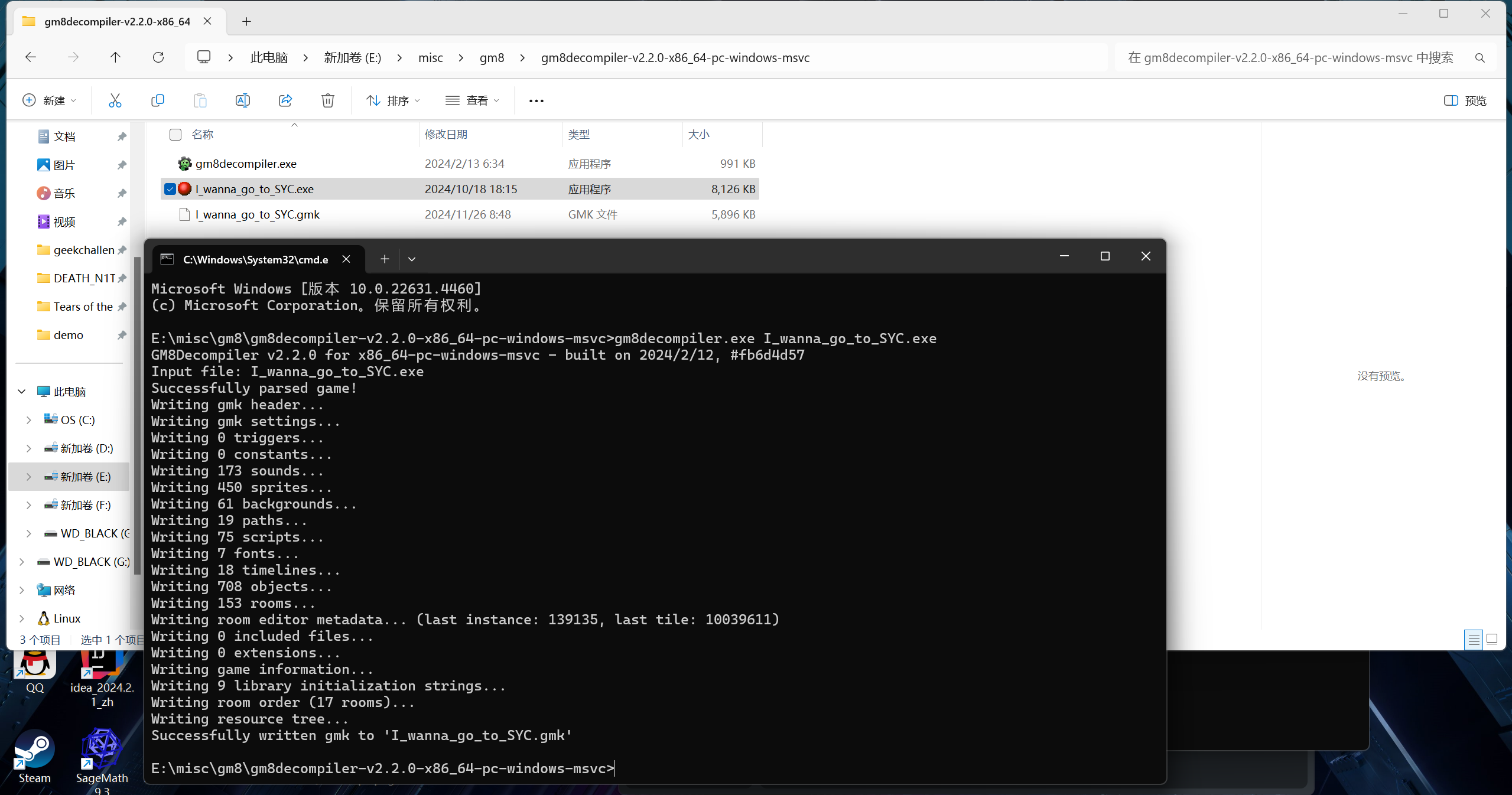The width and height of the screenshot is (1512, 795).
Task: Click the I_wanna_go_to_SYC.gmk file icon
Action: [184, 214]
